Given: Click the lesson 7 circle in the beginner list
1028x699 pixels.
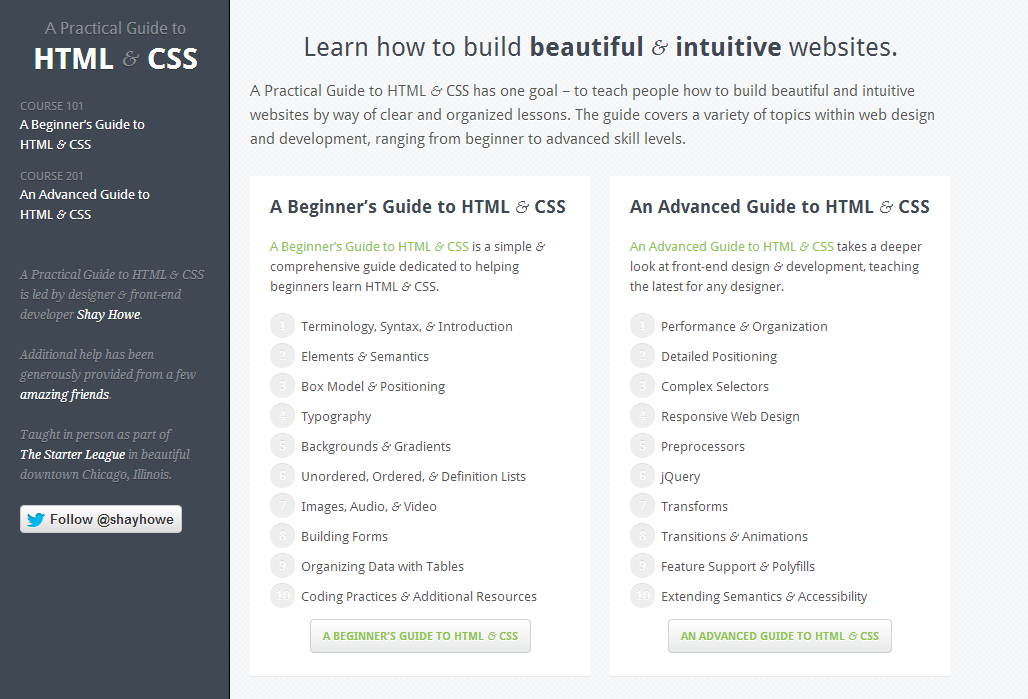Looking at the screenshot, I should [x=281, y=506].
